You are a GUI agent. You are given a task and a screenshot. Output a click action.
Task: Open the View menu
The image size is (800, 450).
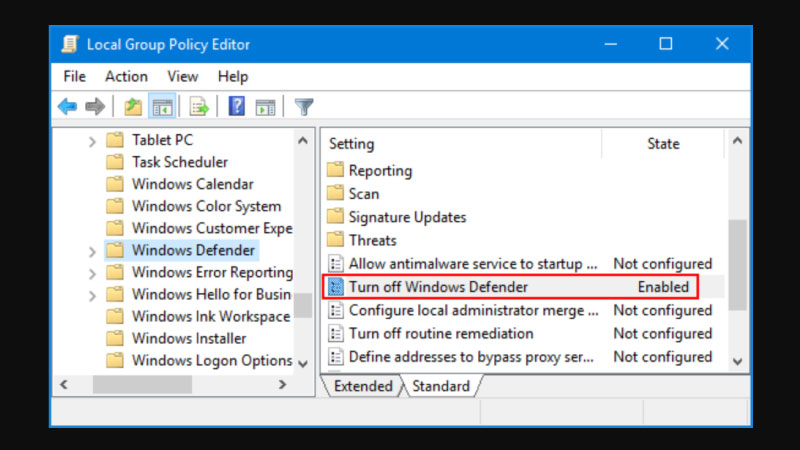pos(182,77)
